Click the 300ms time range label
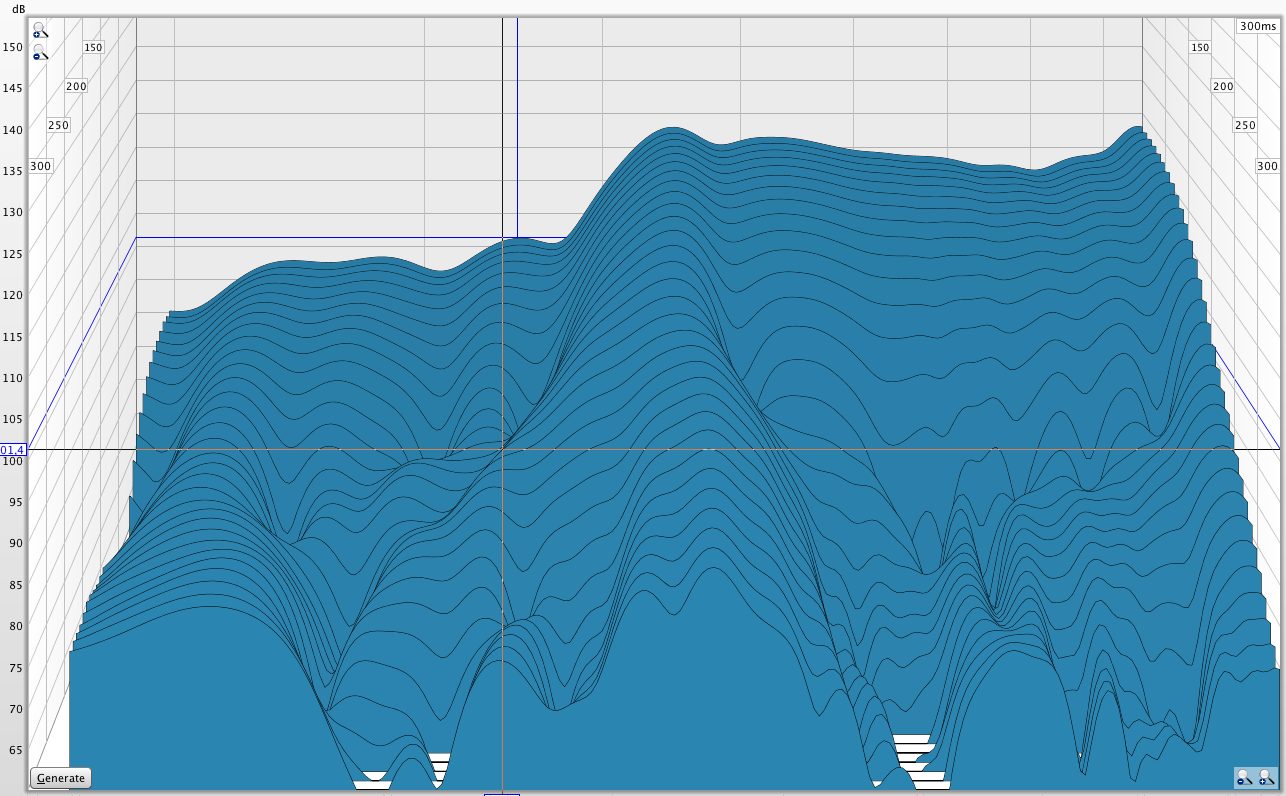Image resolution: width=1286 pixels, height=796 pixels. coord(1257,26)
